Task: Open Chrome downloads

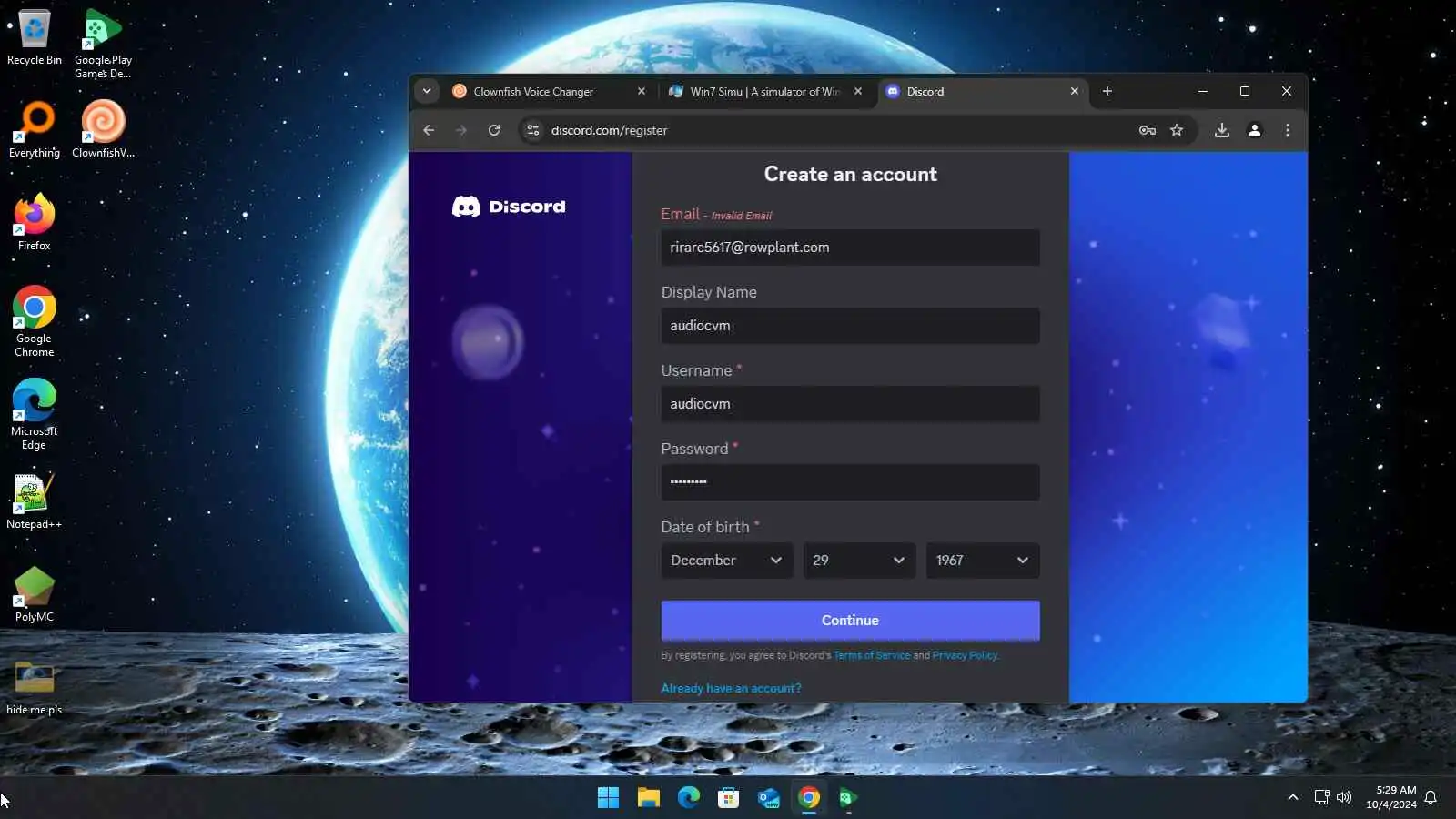Action: [1222, 130]
